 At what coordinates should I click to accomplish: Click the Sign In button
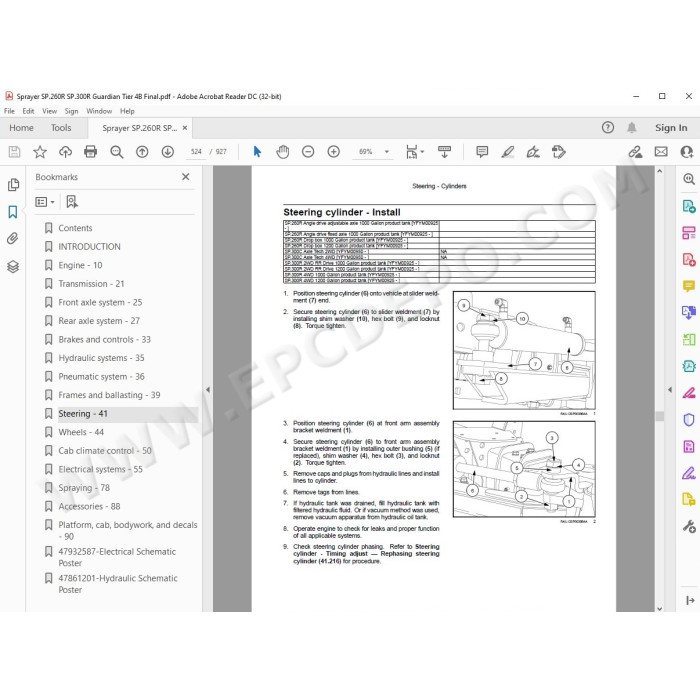click(671, 128)
